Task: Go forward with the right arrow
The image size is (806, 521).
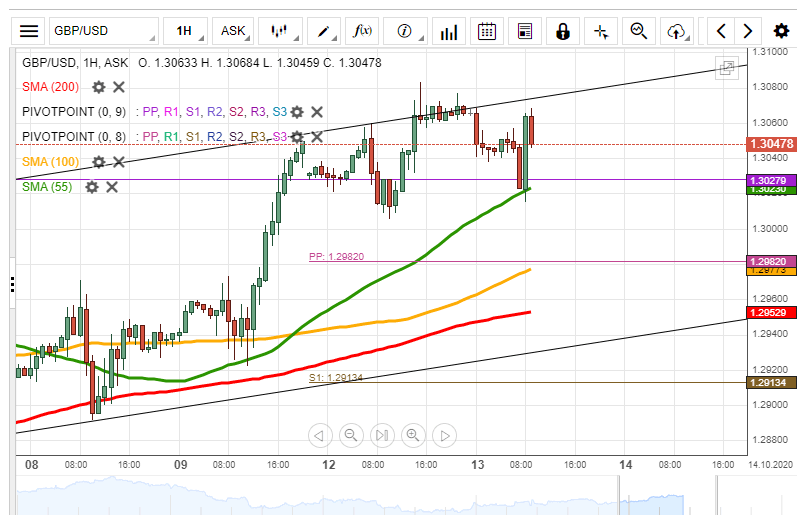Action: click(748, 31)
